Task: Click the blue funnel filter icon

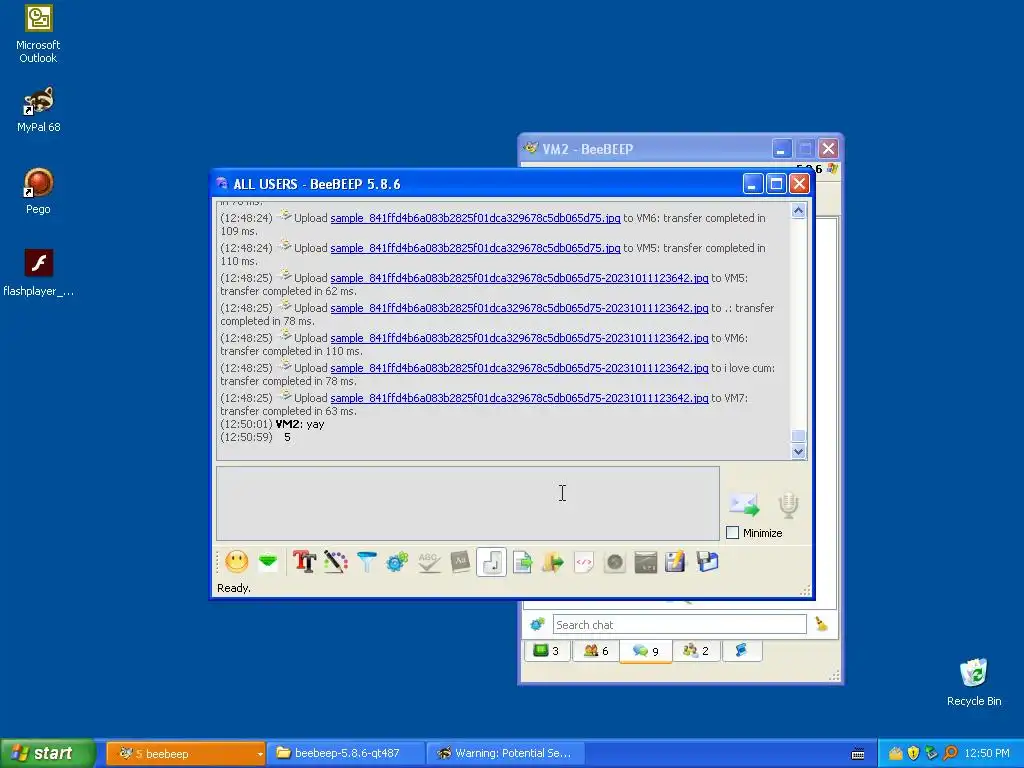Action: [x=366, y=562]
